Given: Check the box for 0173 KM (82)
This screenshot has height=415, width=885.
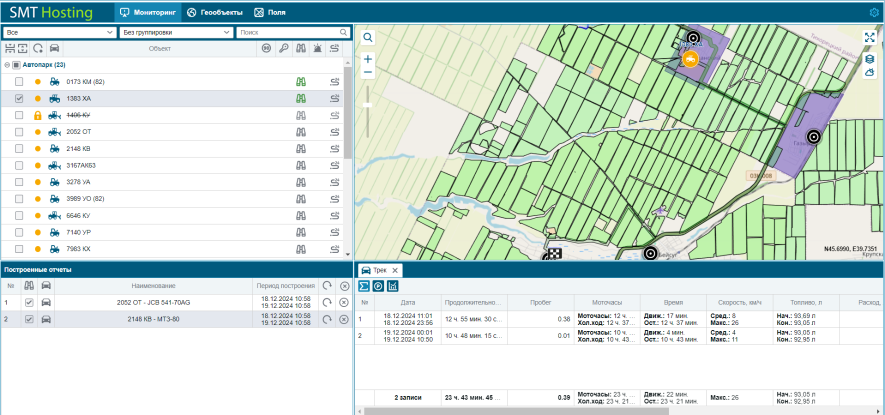Looking at the screenshot, I should click(x=19, y=82).
